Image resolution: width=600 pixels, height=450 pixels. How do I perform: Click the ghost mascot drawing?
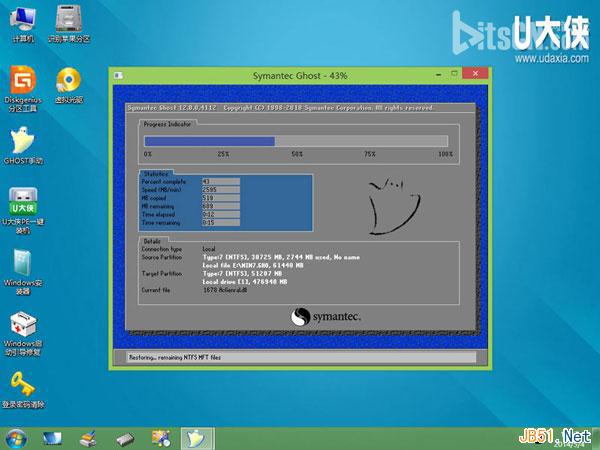click(x=394, y=207)
